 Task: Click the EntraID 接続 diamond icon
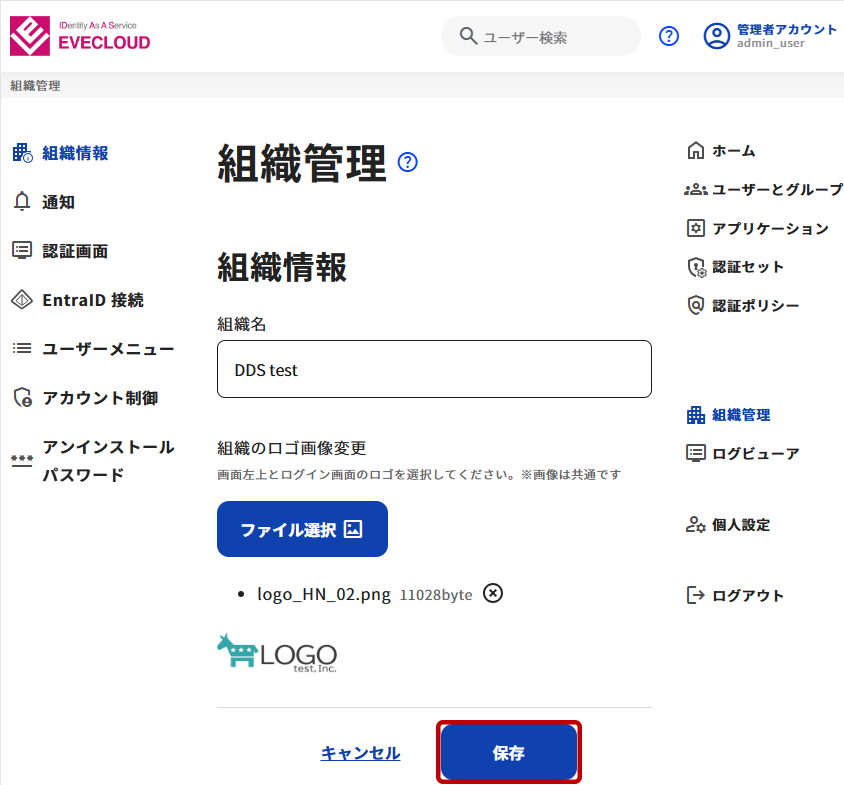22,300
